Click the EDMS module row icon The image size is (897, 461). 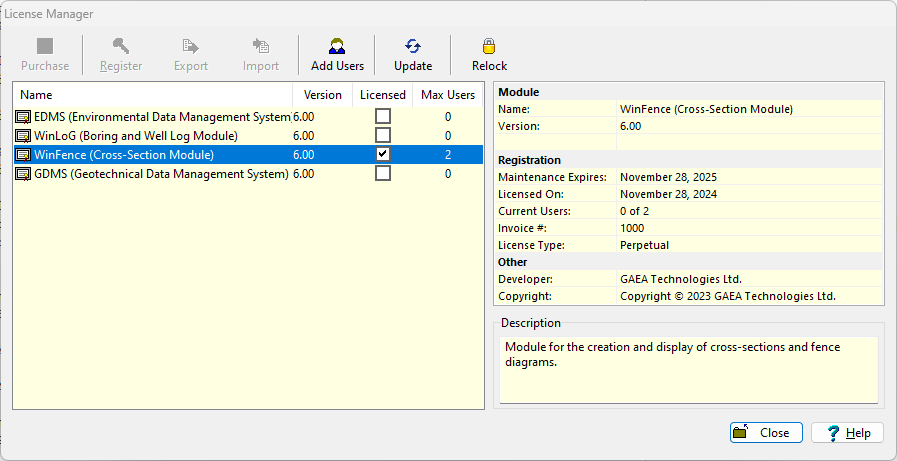(x=23, y=117)
